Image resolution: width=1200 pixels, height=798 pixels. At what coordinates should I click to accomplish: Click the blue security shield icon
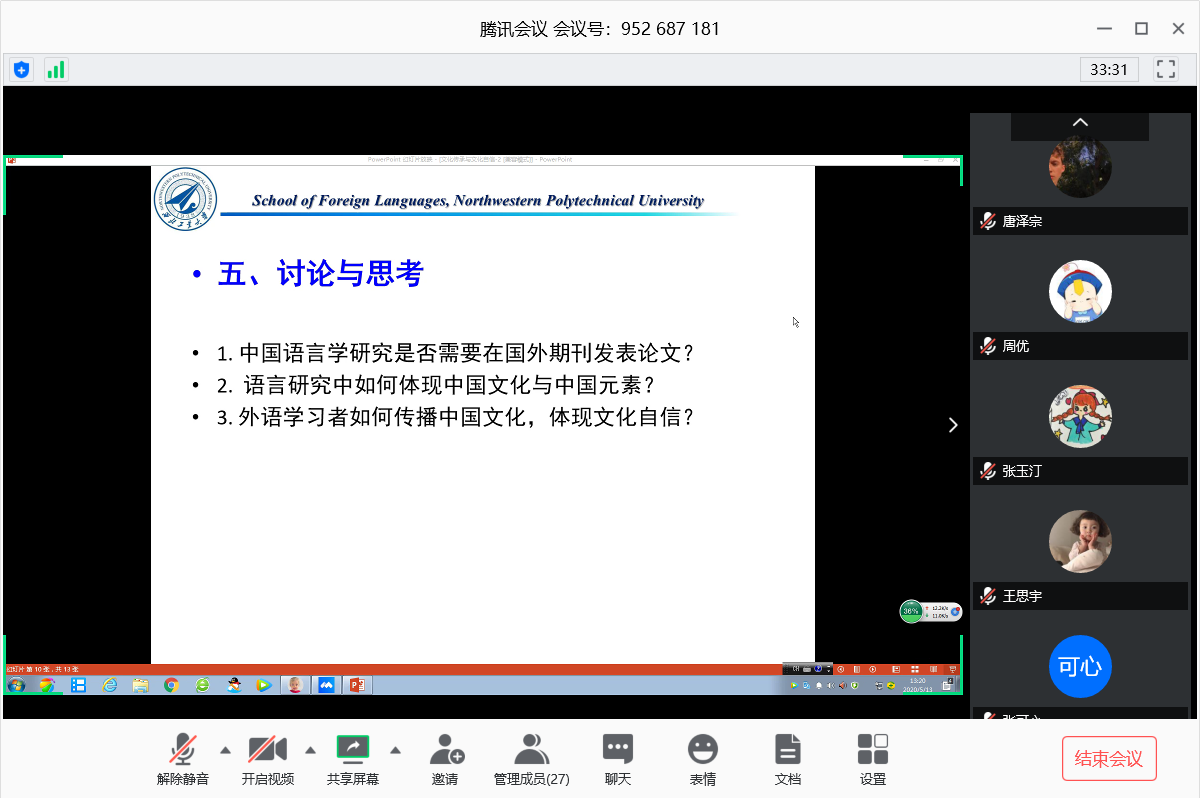point(21,70)
